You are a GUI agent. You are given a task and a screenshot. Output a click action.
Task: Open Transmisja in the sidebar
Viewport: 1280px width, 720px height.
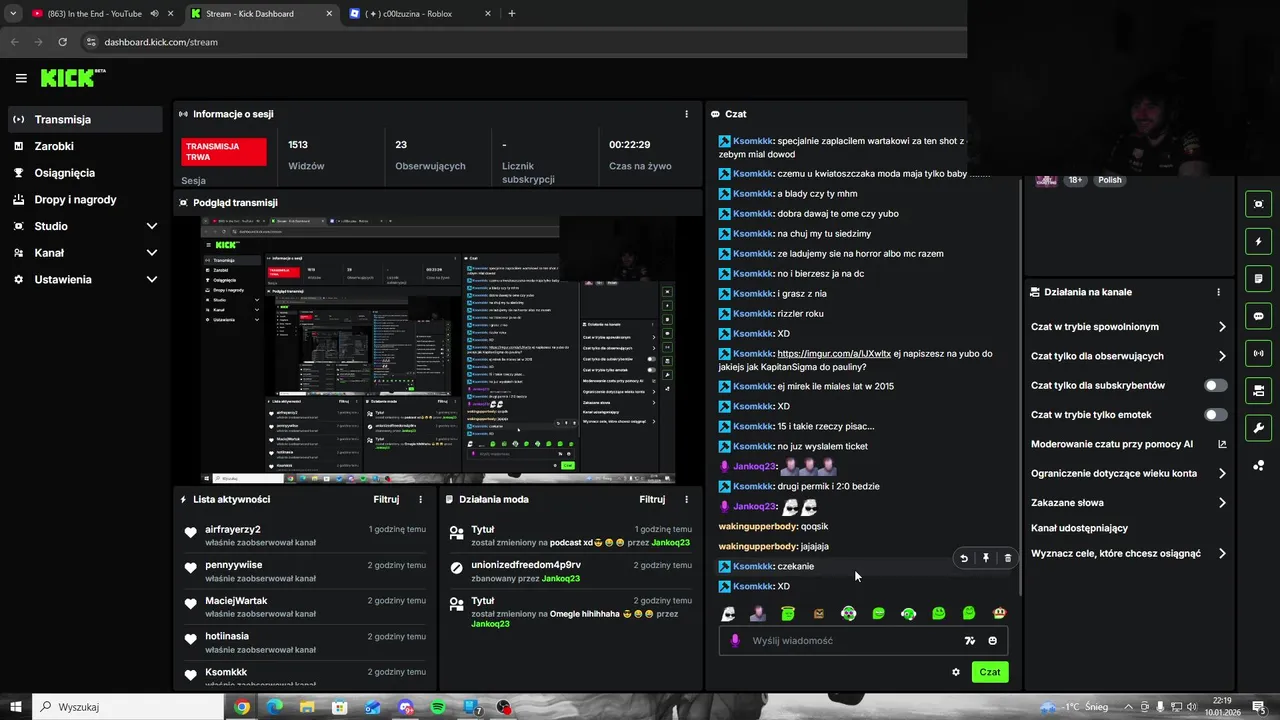coord(84,119)
